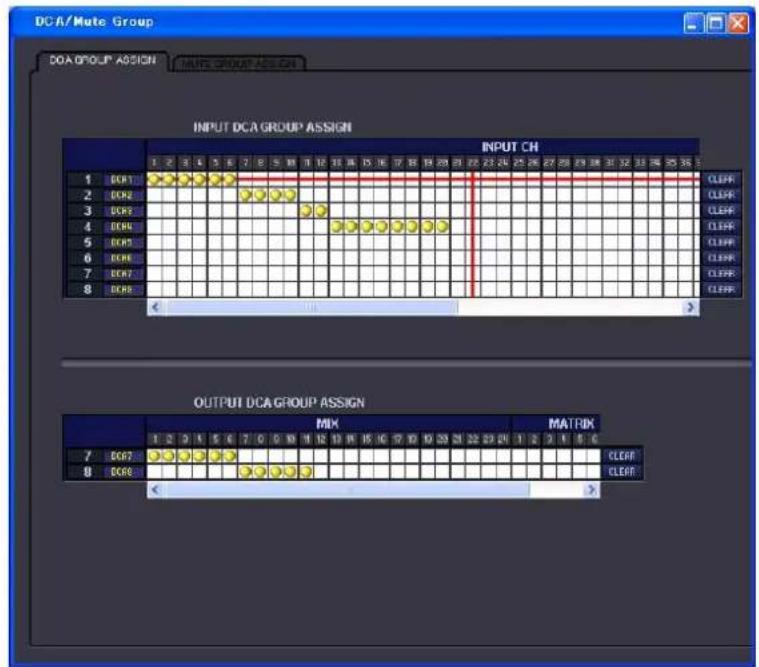759x667 pixels.
Task: Select the output DCA7 row label
Action: pos(122,456)
